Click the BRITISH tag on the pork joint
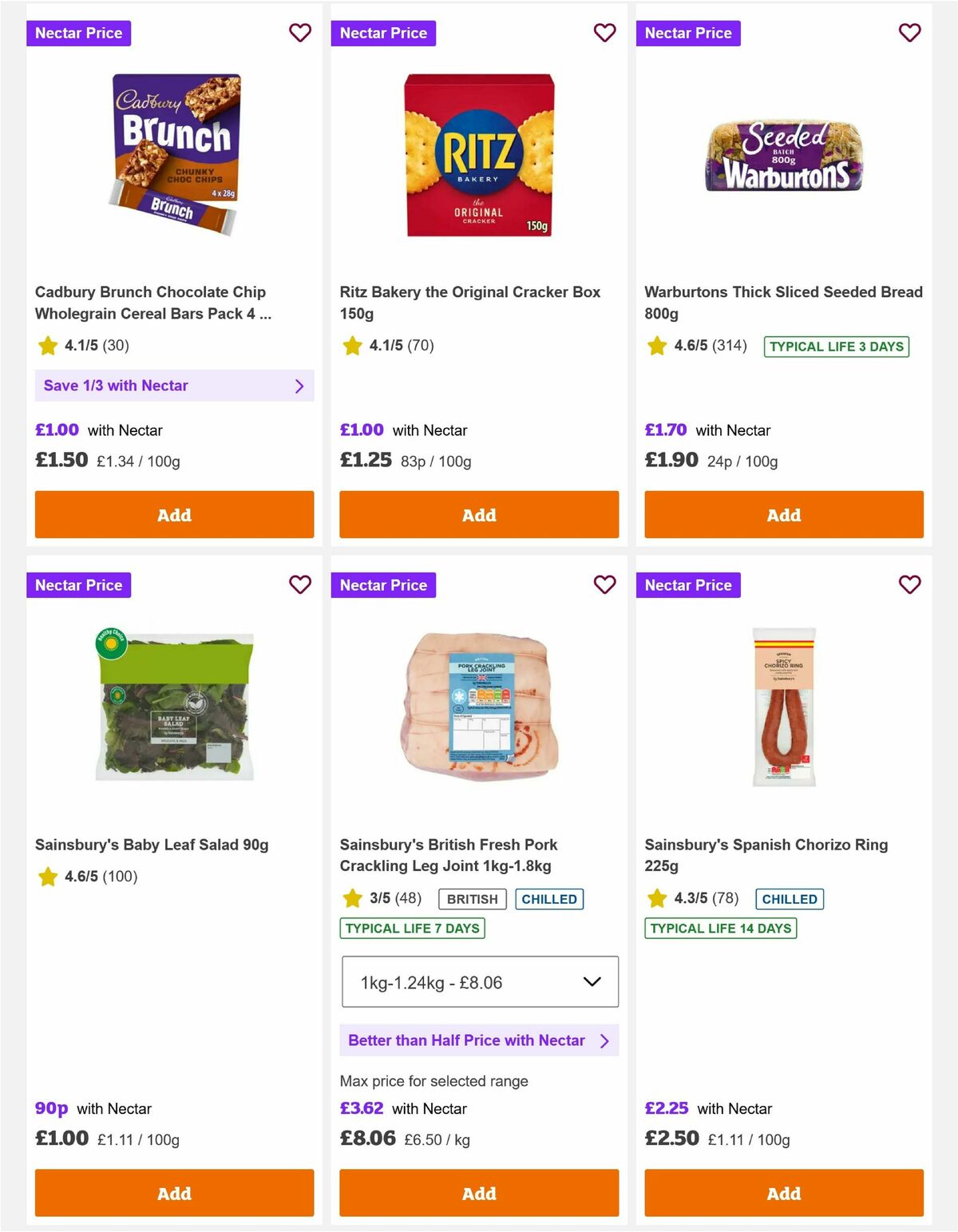Viewport: 958px width, 1232px height. (x=471, y=897)
